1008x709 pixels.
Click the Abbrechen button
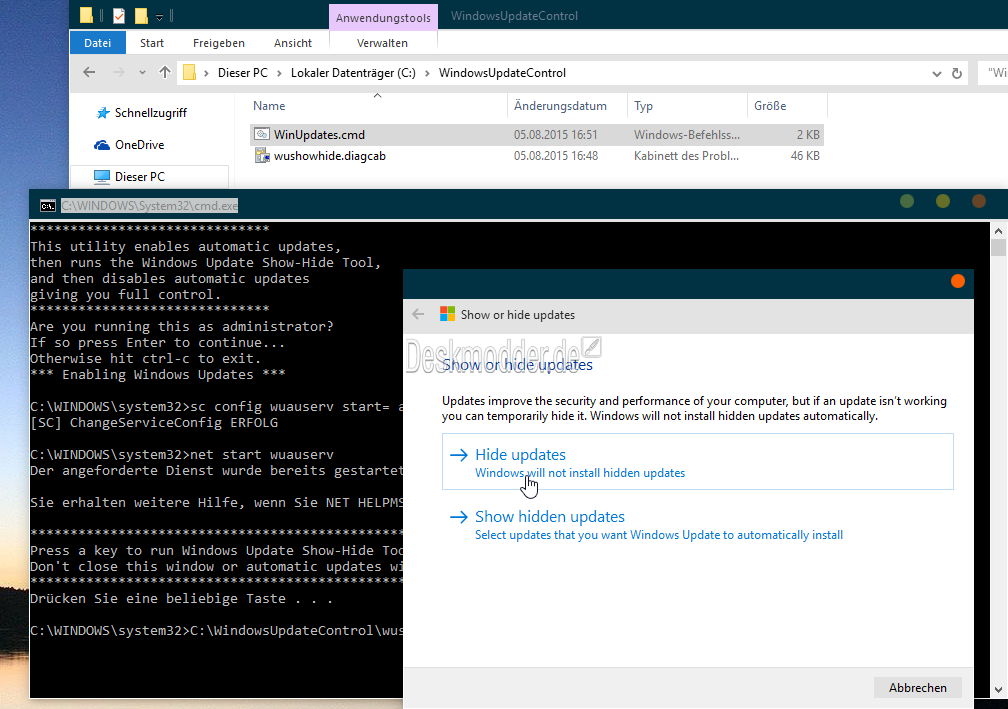coord(917,687)
